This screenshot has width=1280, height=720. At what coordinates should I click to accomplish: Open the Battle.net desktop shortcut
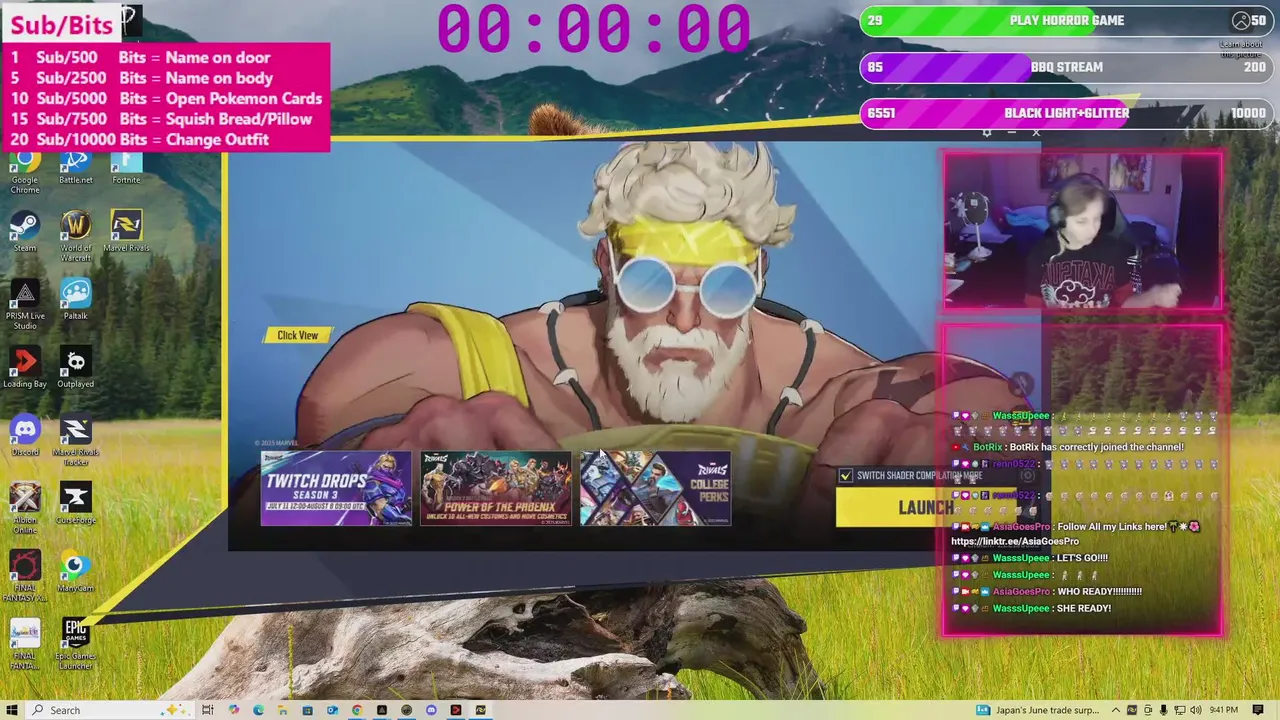click(75, 168)
